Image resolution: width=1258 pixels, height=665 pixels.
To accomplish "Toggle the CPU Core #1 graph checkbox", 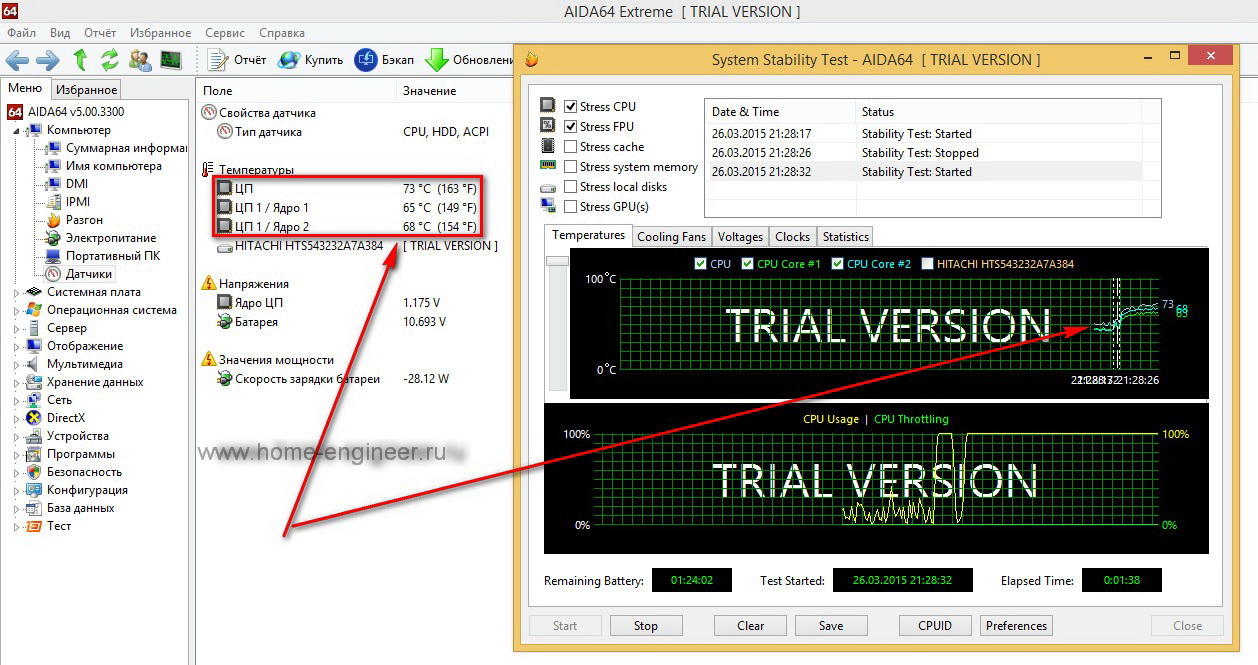I will [x=747, y=264].
